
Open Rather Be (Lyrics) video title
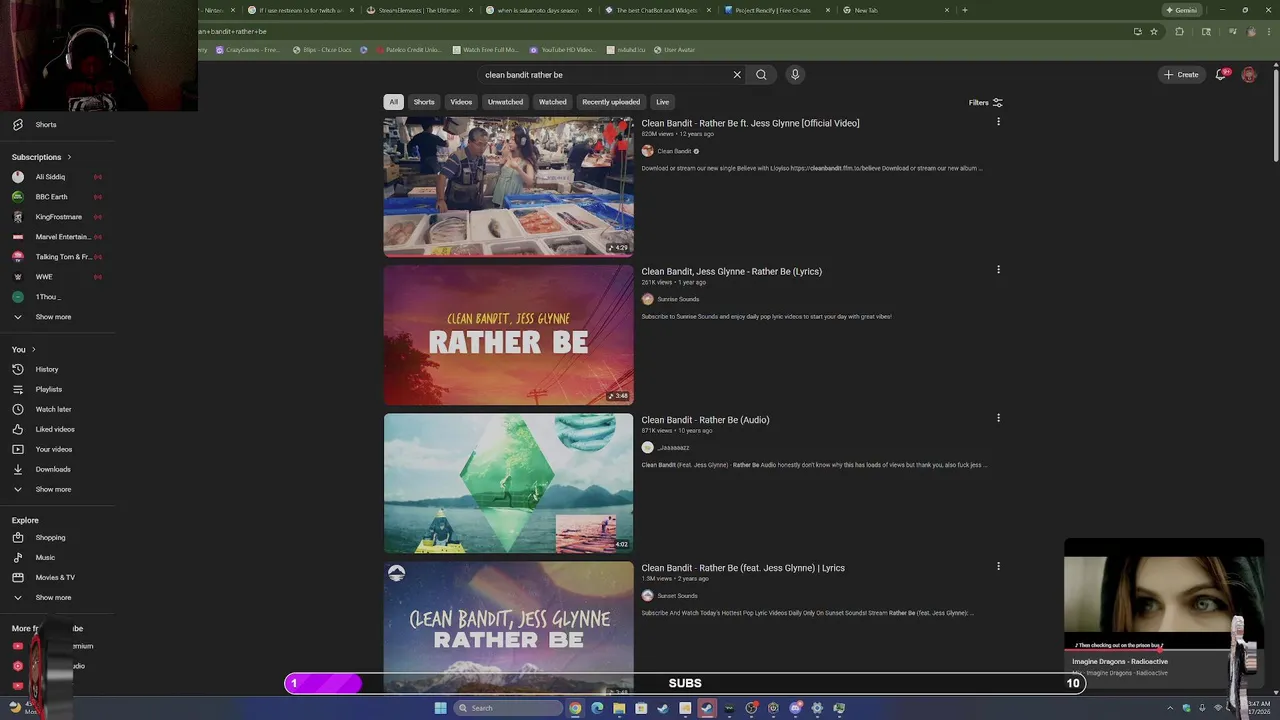[x=731, y=271]
